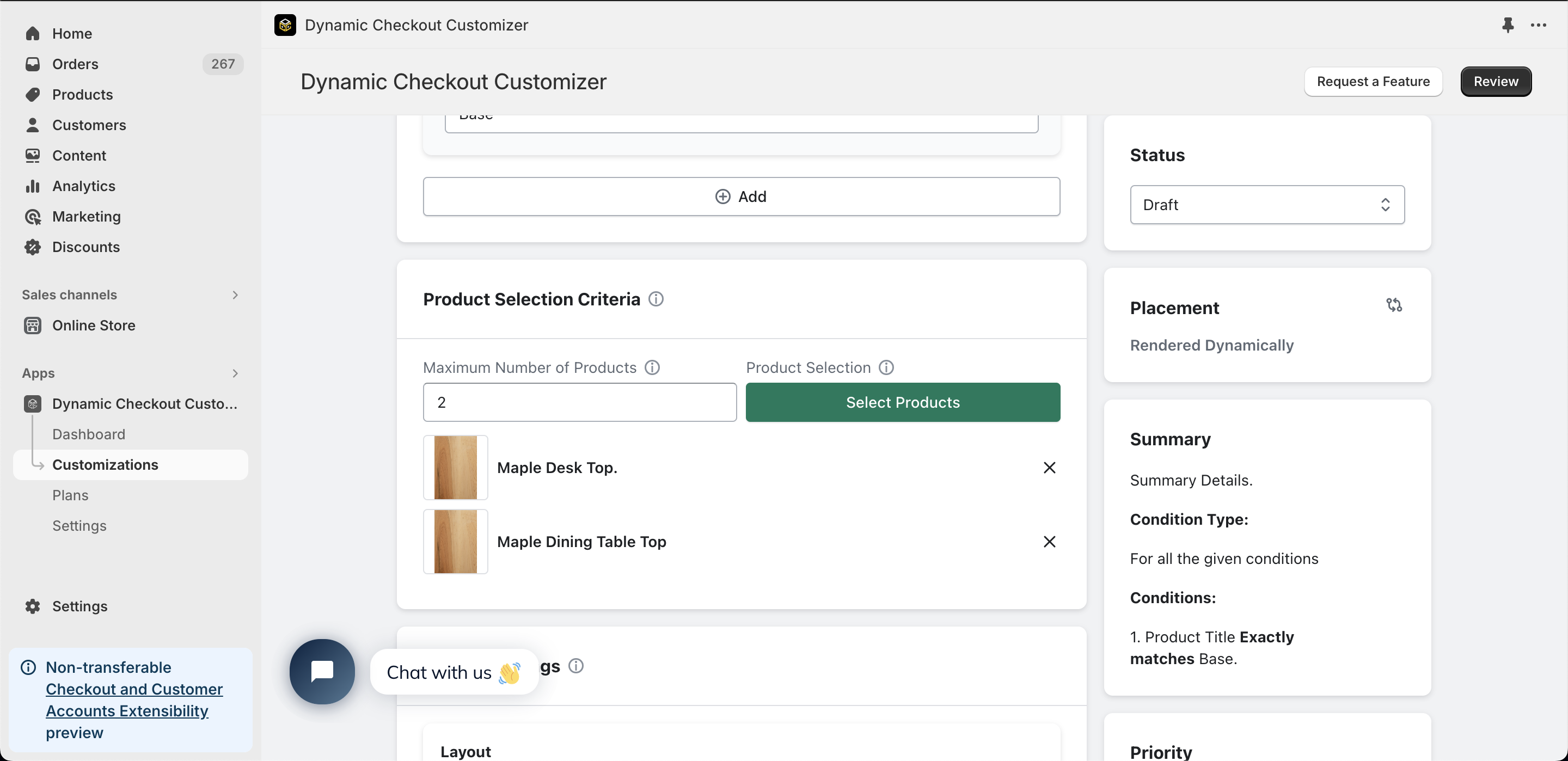
Task: Click the Discounts badge icon
Action: (x=33, y=247)
